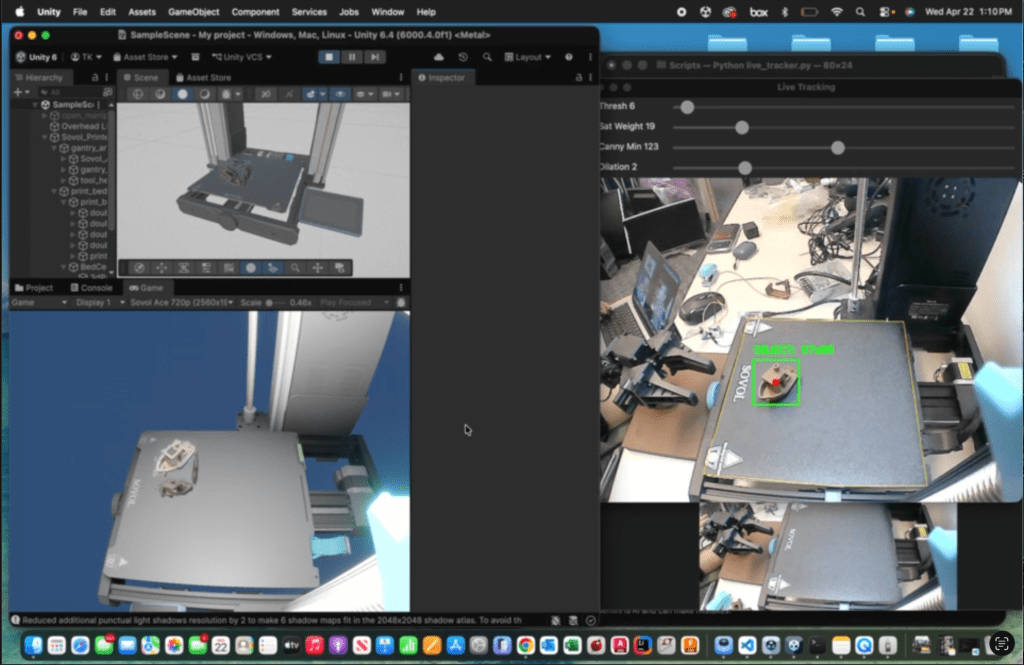The image size is (1024, 665).
Task: Switch to the Asset Store tab
Action: click(x=203, y=77)
